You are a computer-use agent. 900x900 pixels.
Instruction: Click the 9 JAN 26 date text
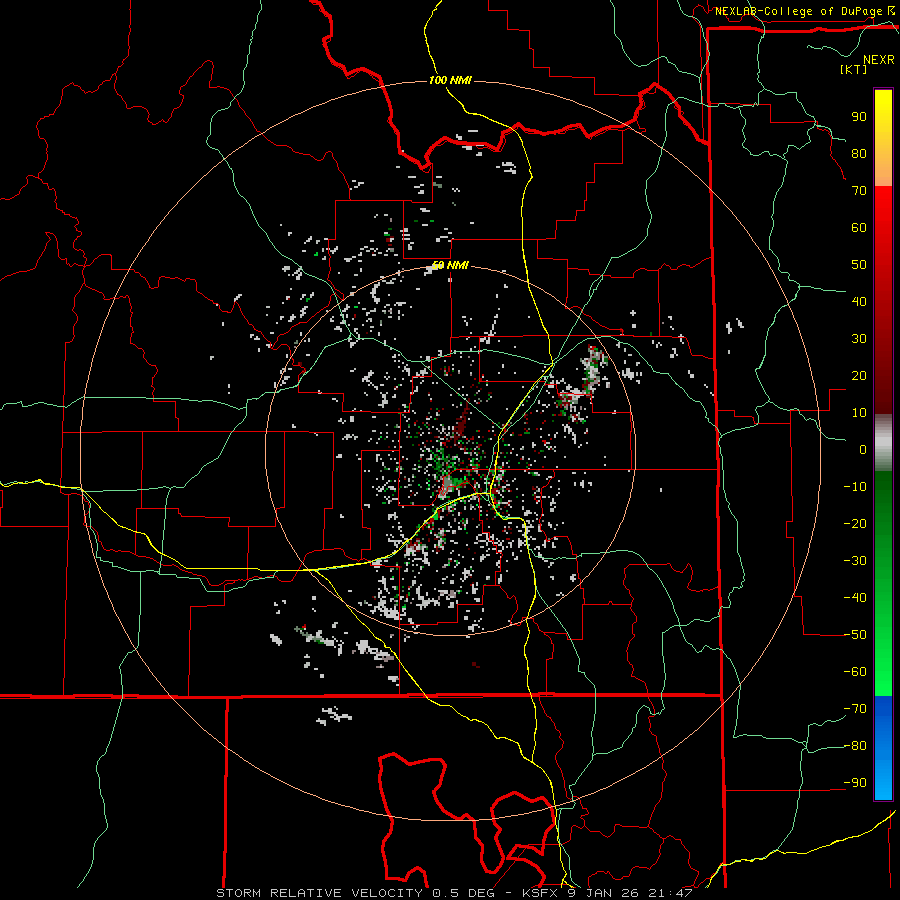(604, 893)
